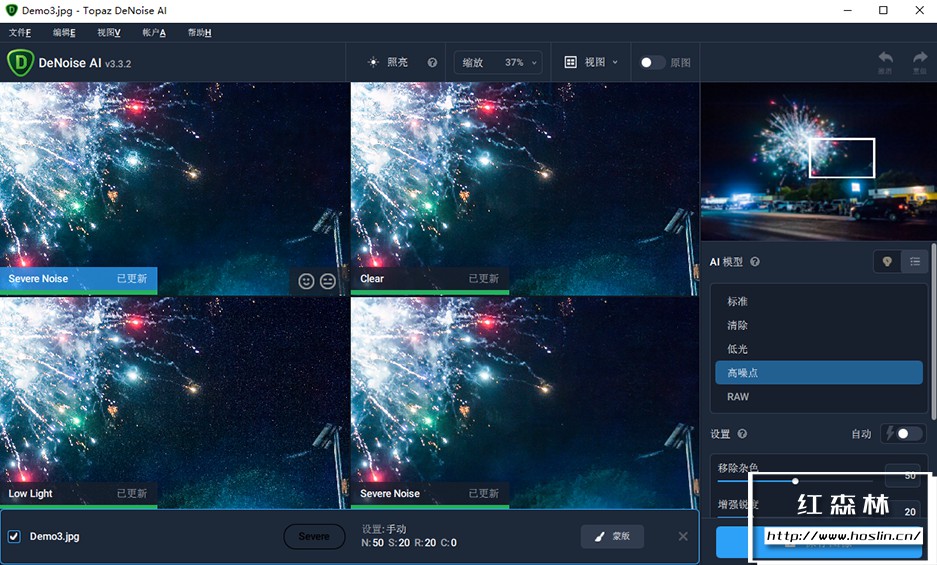This screenshot has height=565, width=937.
Task: Select the Clear preview label
Action: tap(430, 279)
